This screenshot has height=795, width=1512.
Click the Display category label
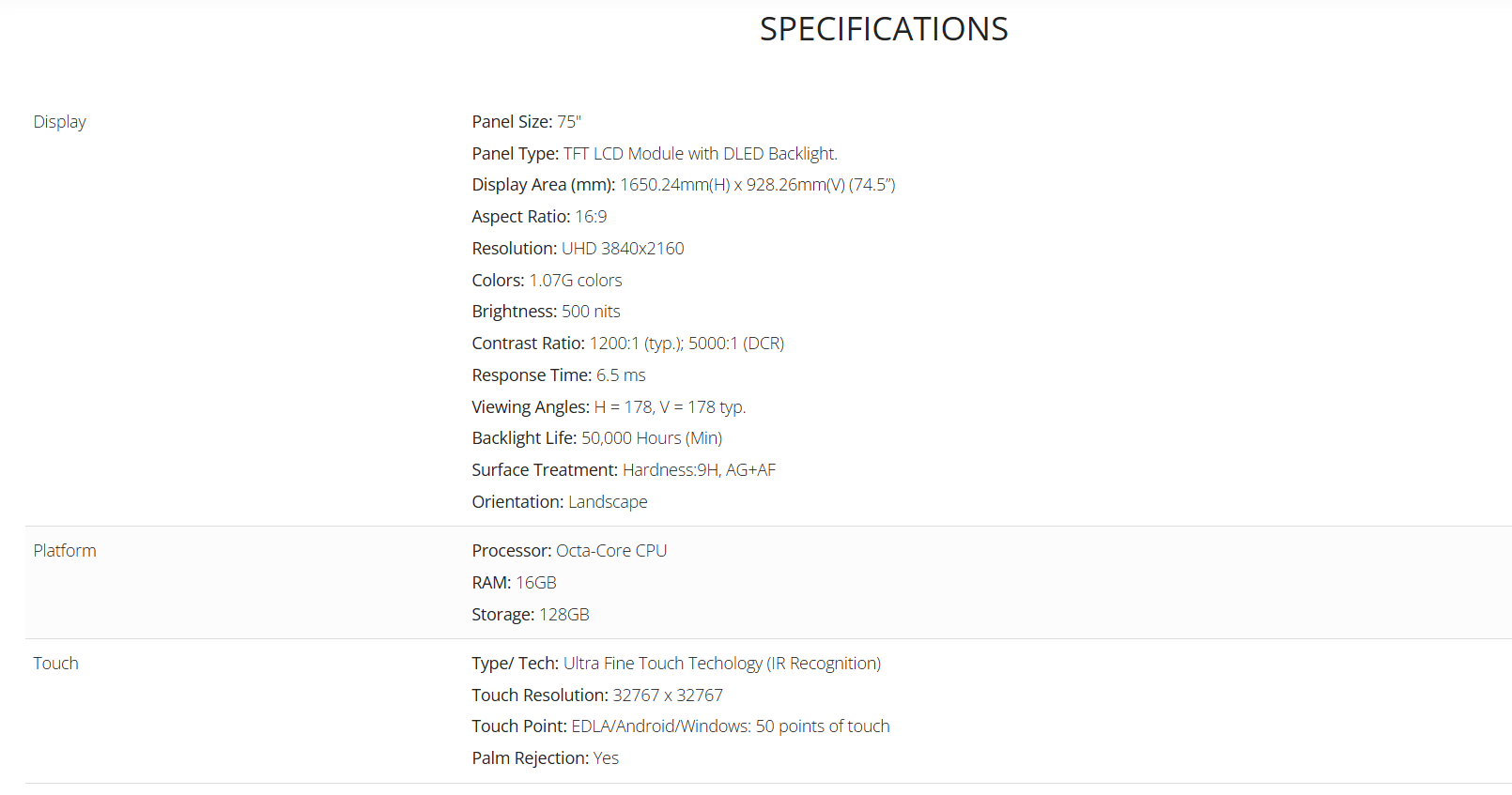[x=59, y=122]
